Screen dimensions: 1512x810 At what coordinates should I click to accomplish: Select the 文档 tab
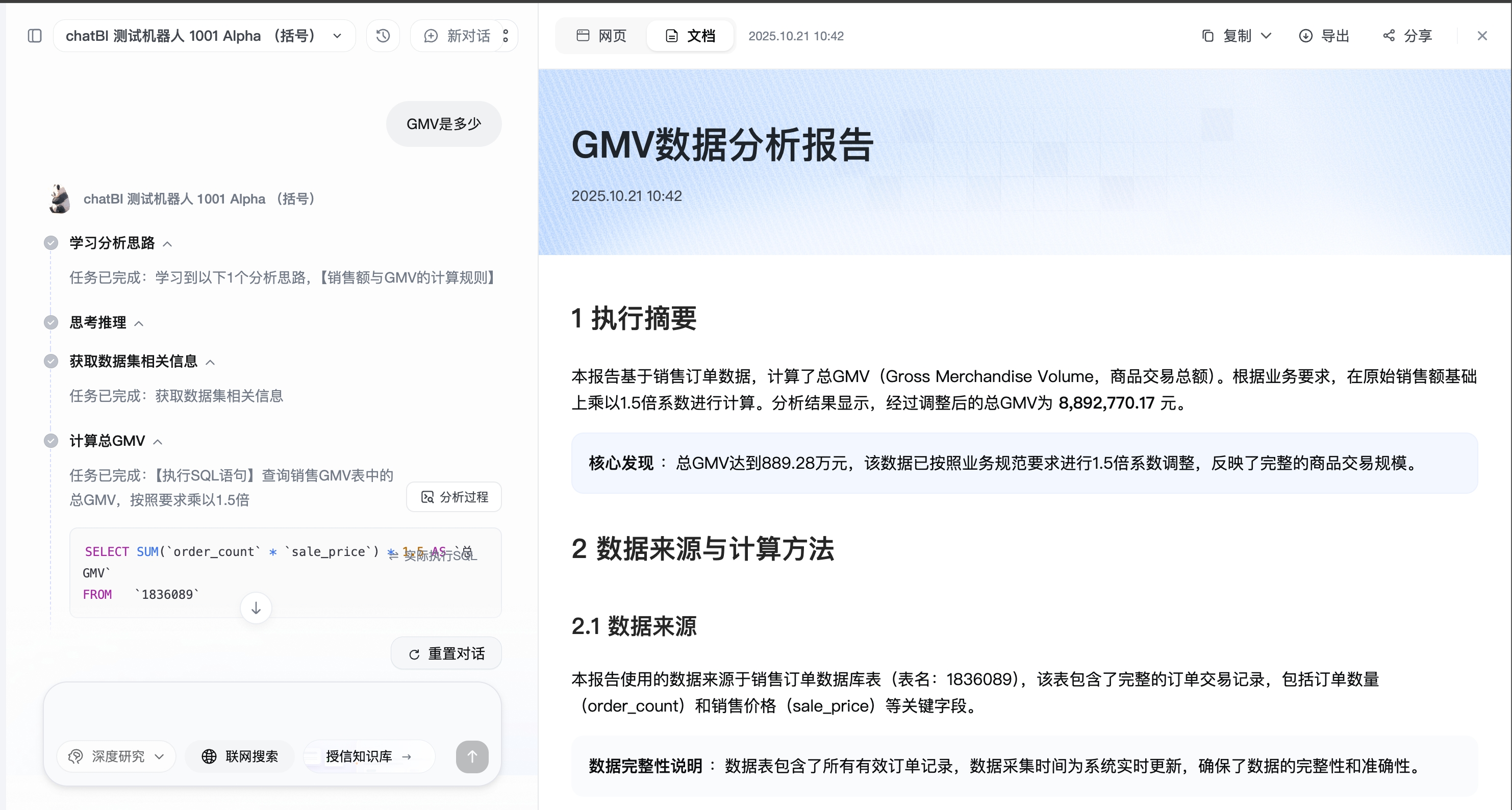[690, 36]
